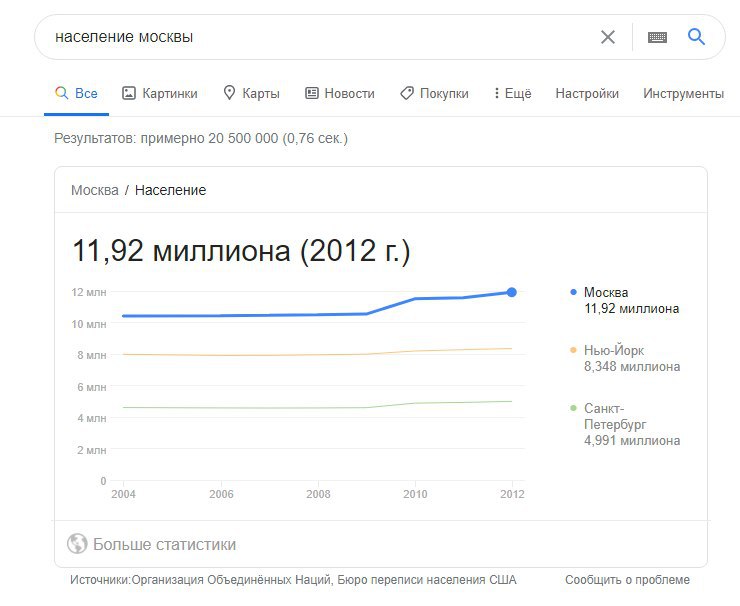
Task: Open 'Инструменты' search tools
Action: tap(683, 93)
